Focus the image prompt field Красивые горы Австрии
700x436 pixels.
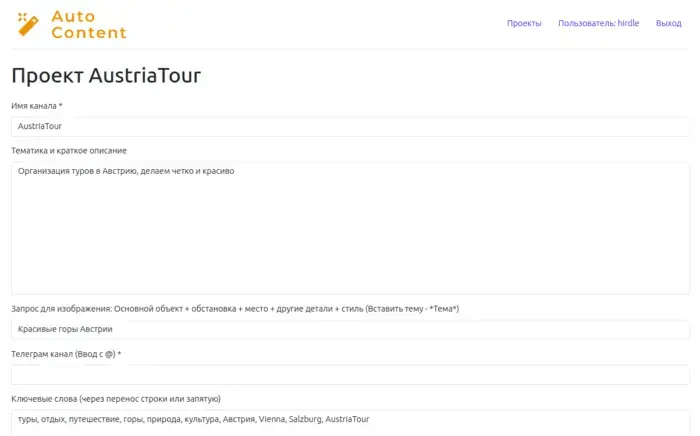click(350, 329)
